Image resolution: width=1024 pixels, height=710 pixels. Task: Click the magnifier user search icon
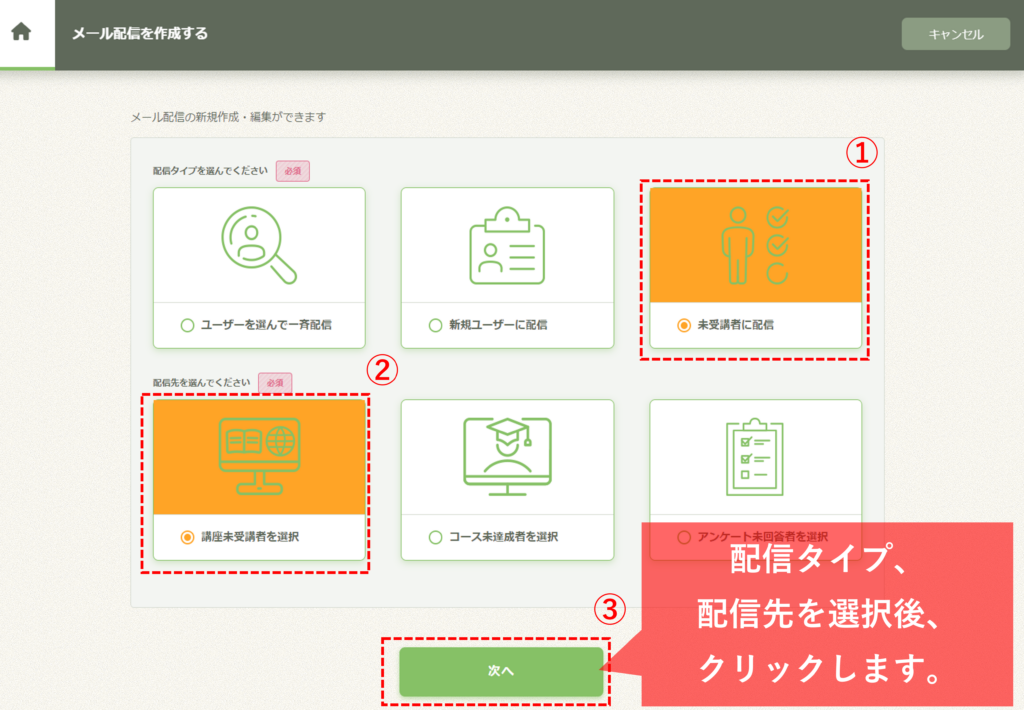coord(259,245)
